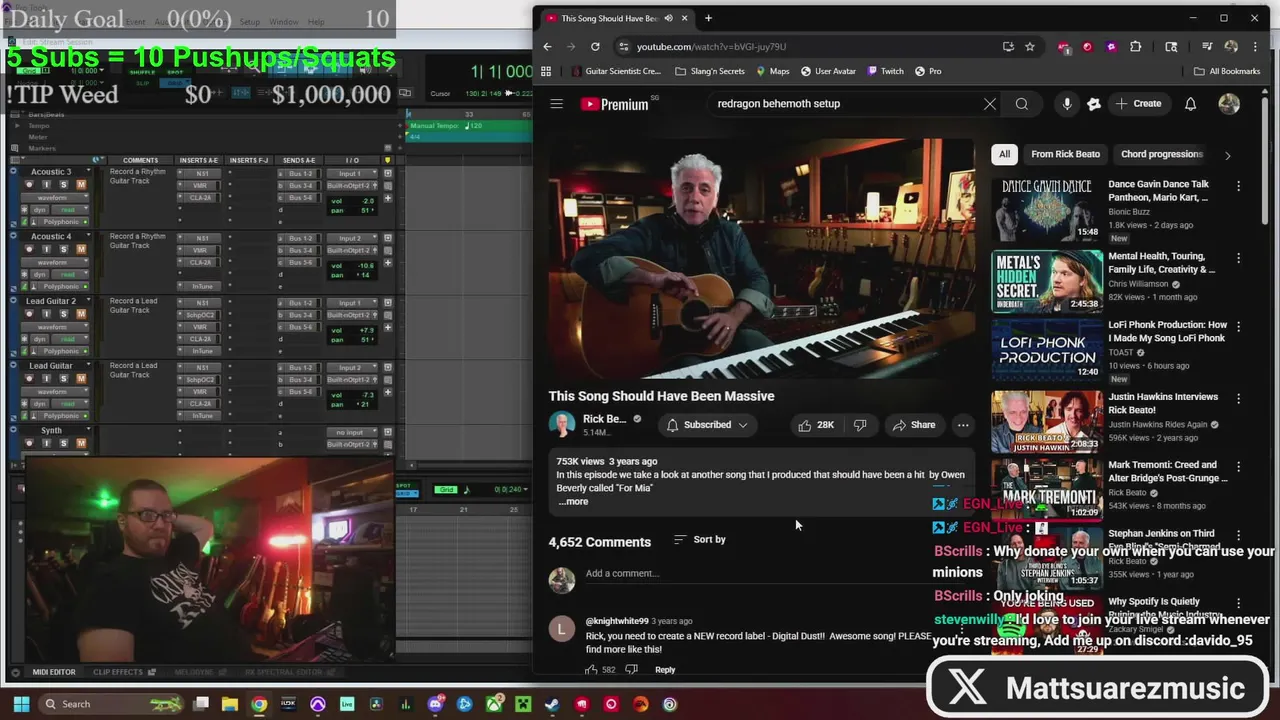Open Chrome extensions puzzle icon
This screenshot has height=720, width=1280.
click(x=1135, y=46)
